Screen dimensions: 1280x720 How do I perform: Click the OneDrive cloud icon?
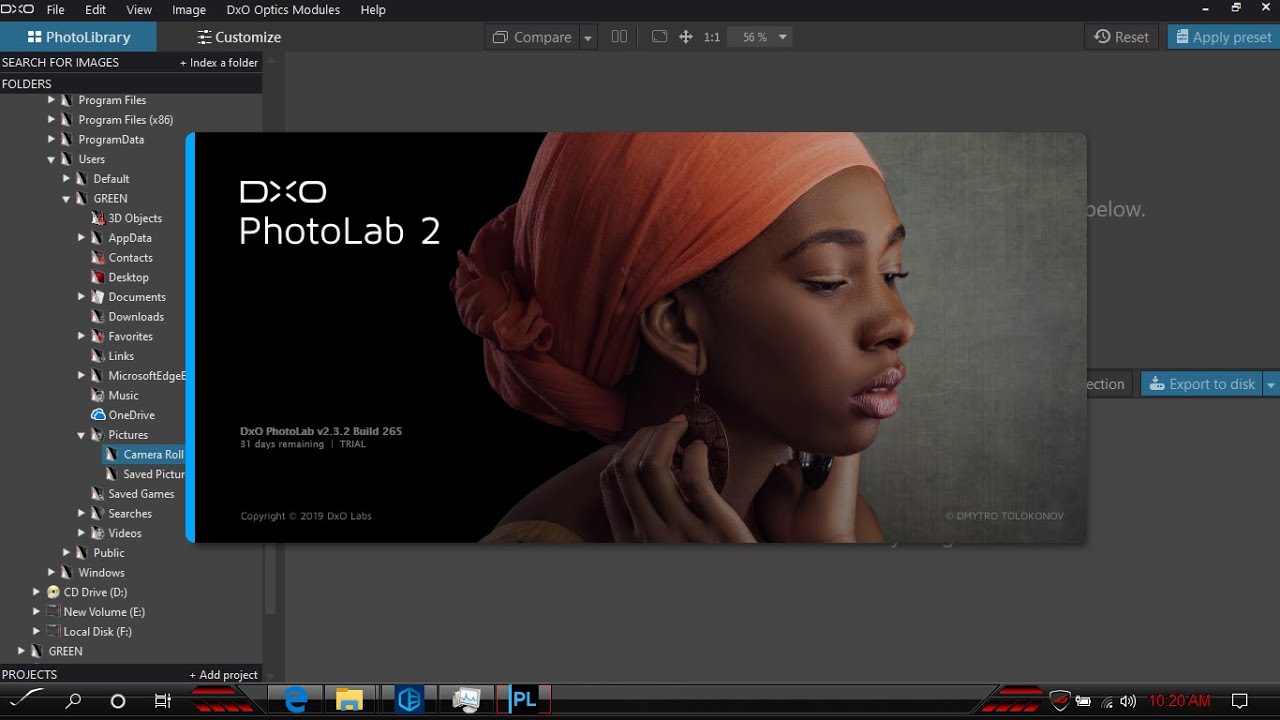[x=97, y=415]
